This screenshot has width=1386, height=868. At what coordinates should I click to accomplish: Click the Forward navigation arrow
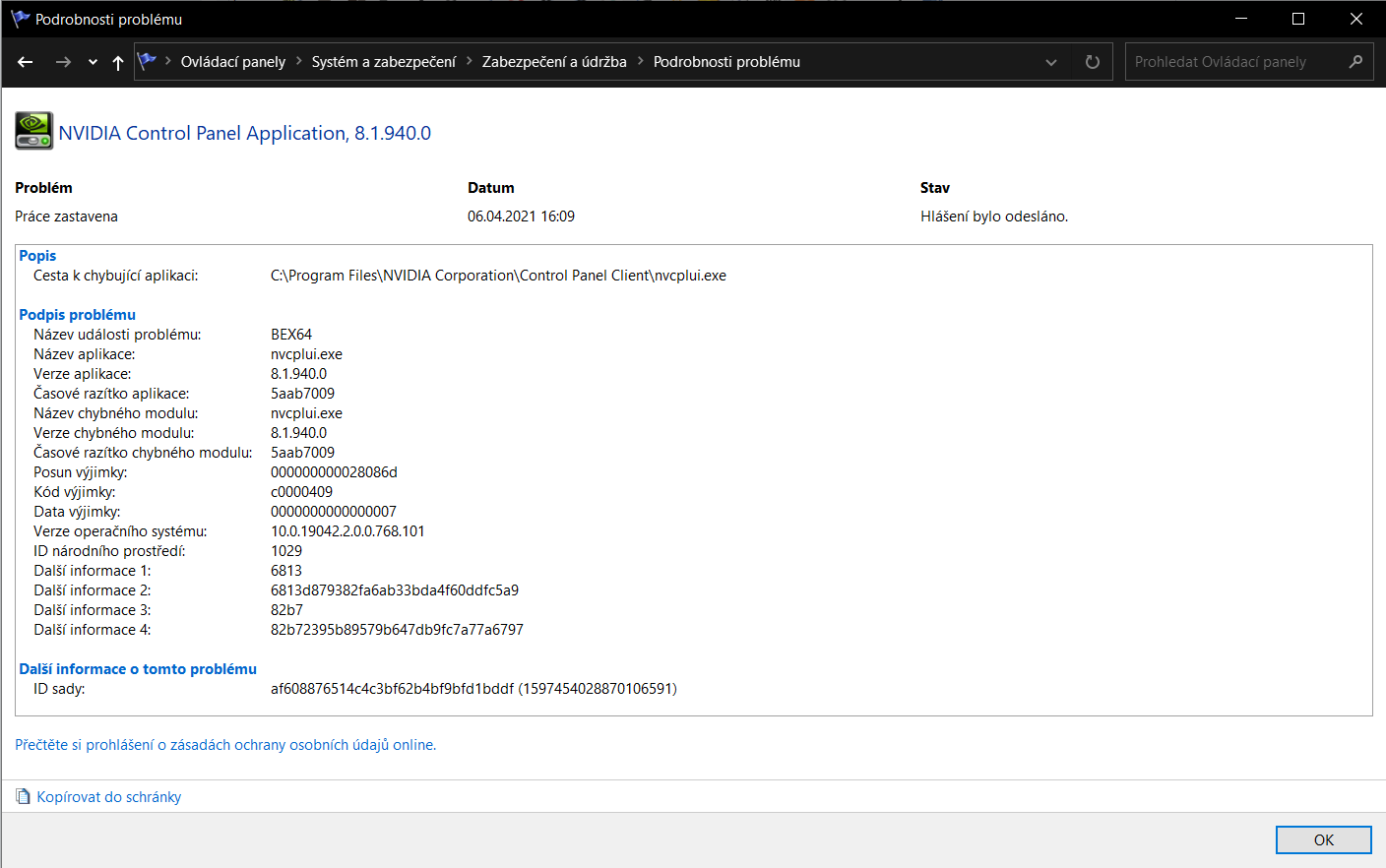(63, 62)
